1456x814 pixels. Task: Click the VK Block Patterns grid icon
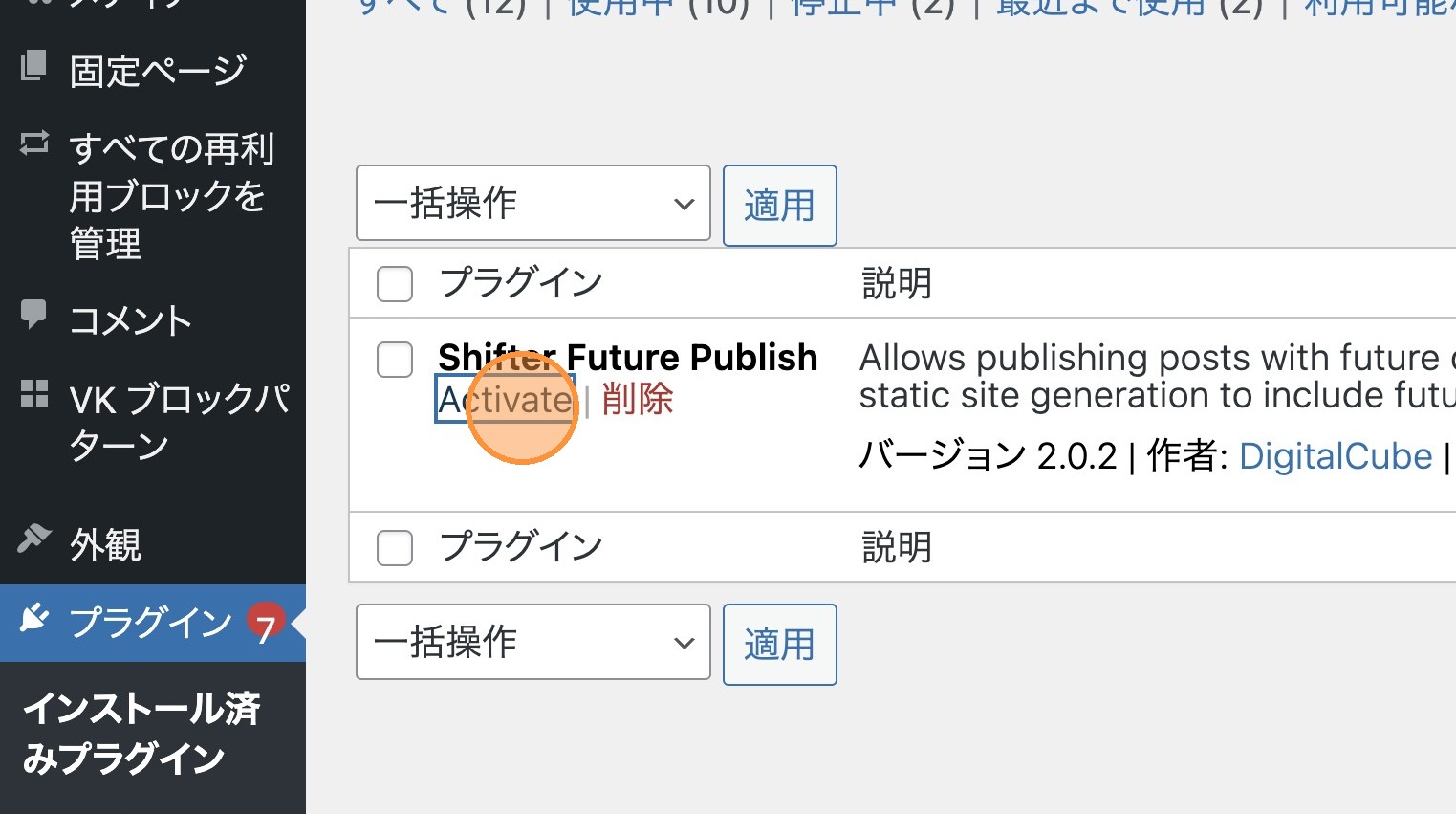click(x=33, y=393)
